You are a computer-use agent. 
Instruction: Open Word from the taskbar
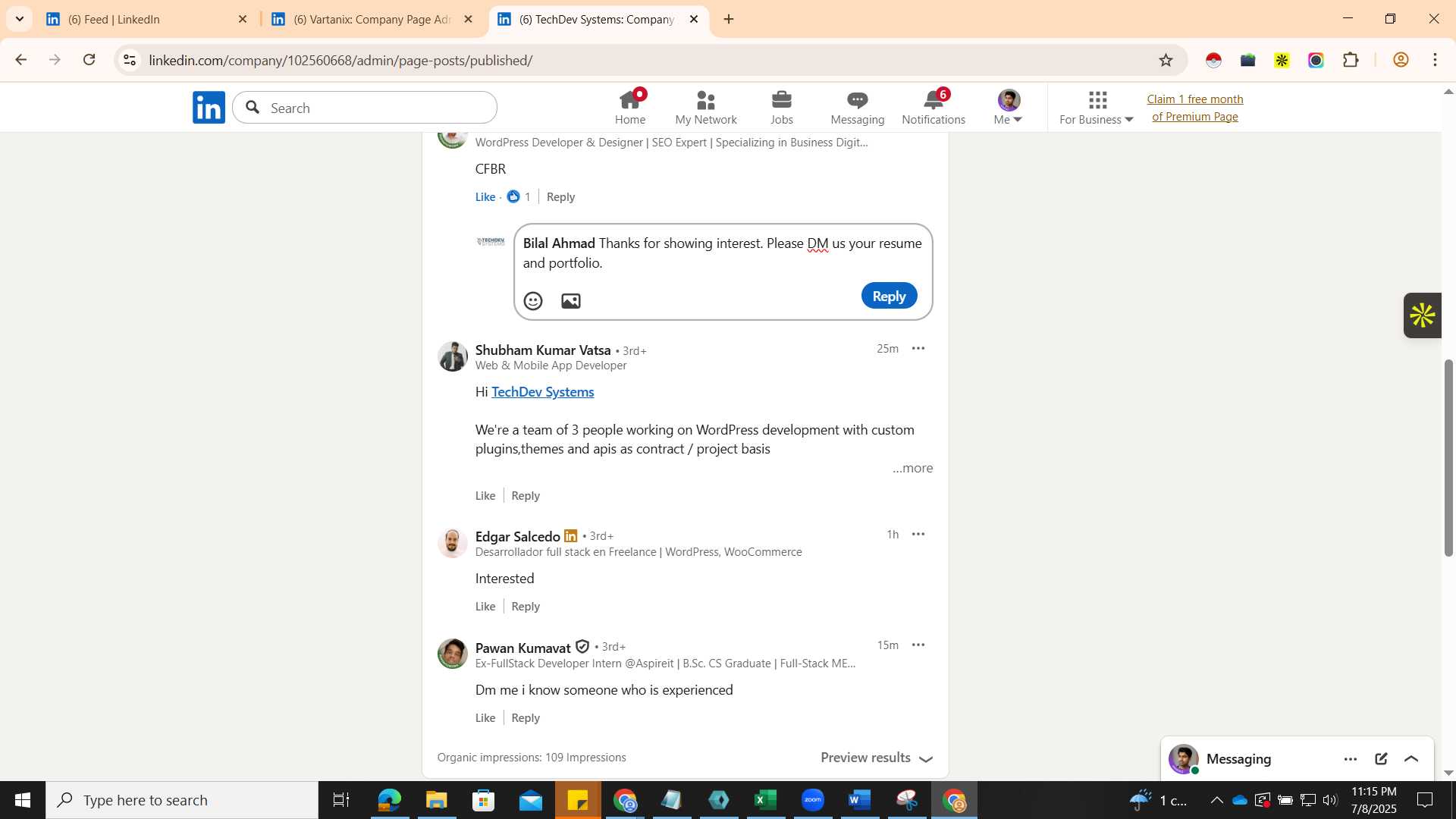pyautogui.click(x=859, y=800)
